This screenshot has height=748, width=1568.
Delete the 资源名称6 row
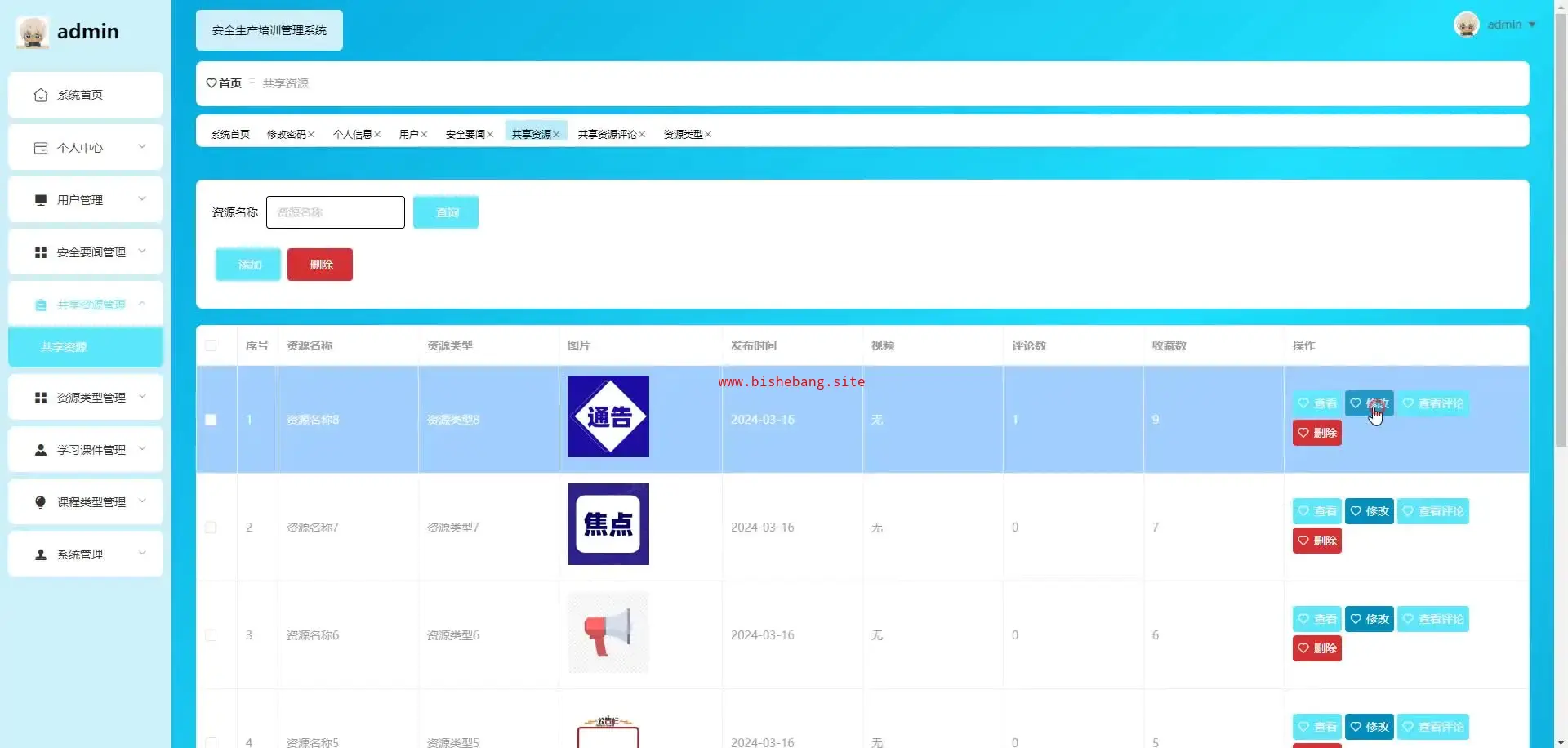pyautogui.click(x=1317, y=648)
